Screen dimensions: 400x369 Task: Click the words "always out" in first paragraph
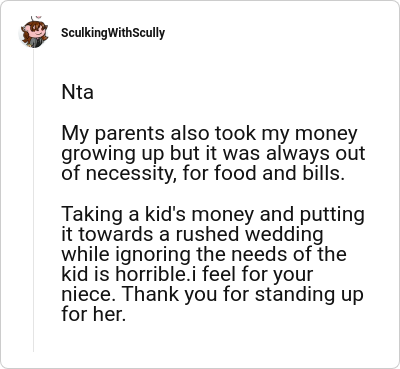(320, 154)
